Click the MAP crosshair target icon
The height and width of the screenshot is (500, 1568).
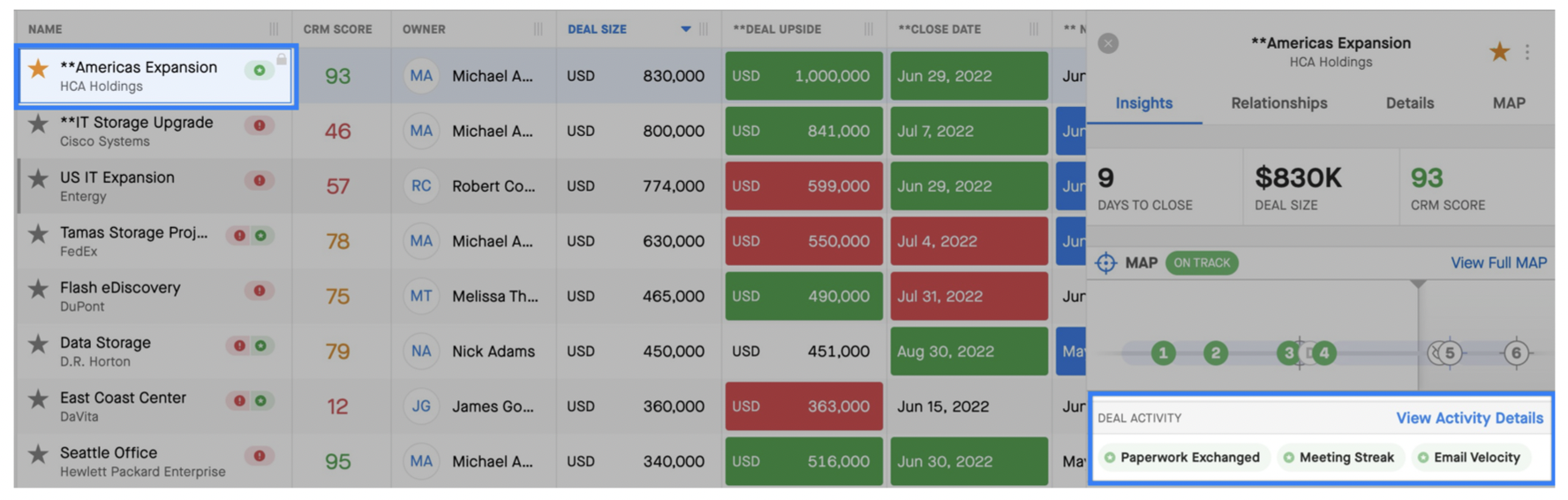pos(1105,263)
